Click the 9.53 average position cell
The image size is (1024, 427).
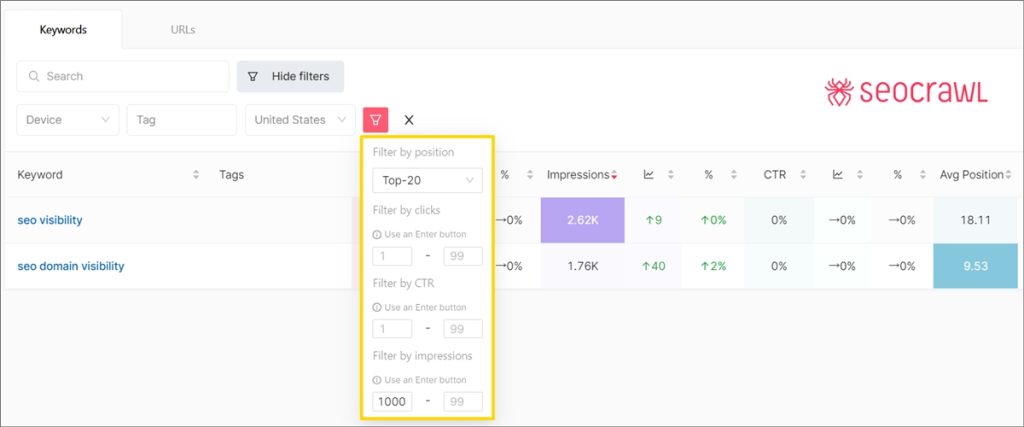(976, 266)
